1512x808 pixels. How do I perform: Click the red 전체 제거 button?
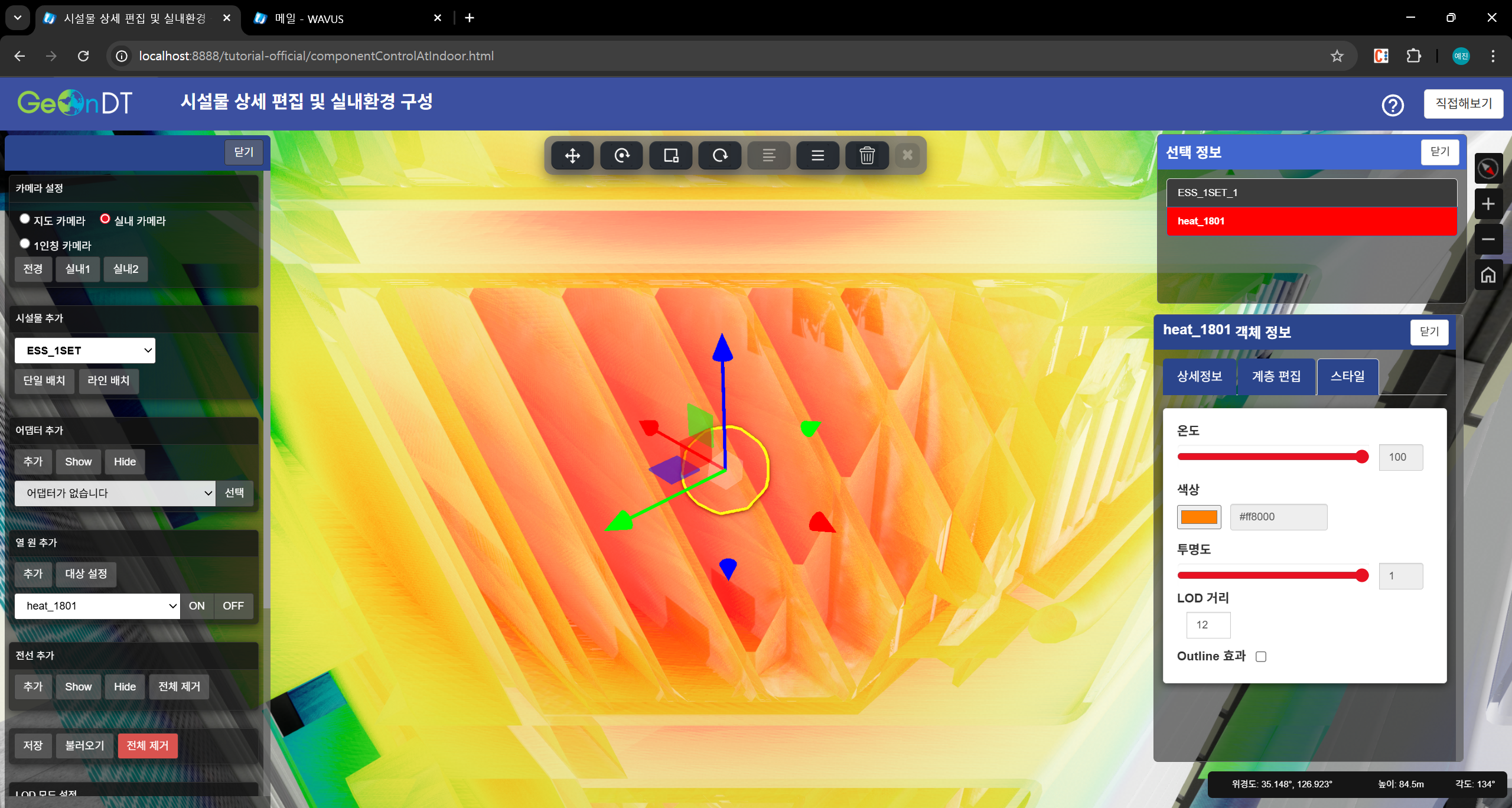[x=148, y=746]
